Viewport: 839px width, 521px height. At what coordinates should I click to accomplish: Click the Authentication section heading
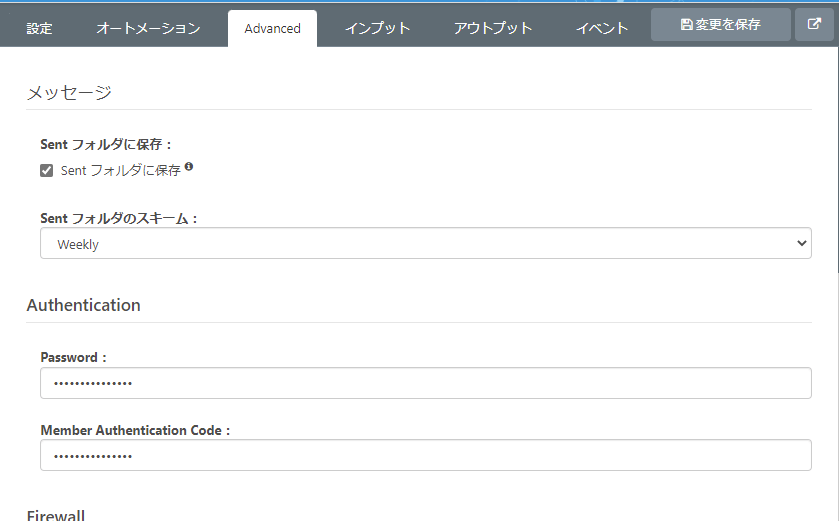pyautogui.click(x=83, y=305)
